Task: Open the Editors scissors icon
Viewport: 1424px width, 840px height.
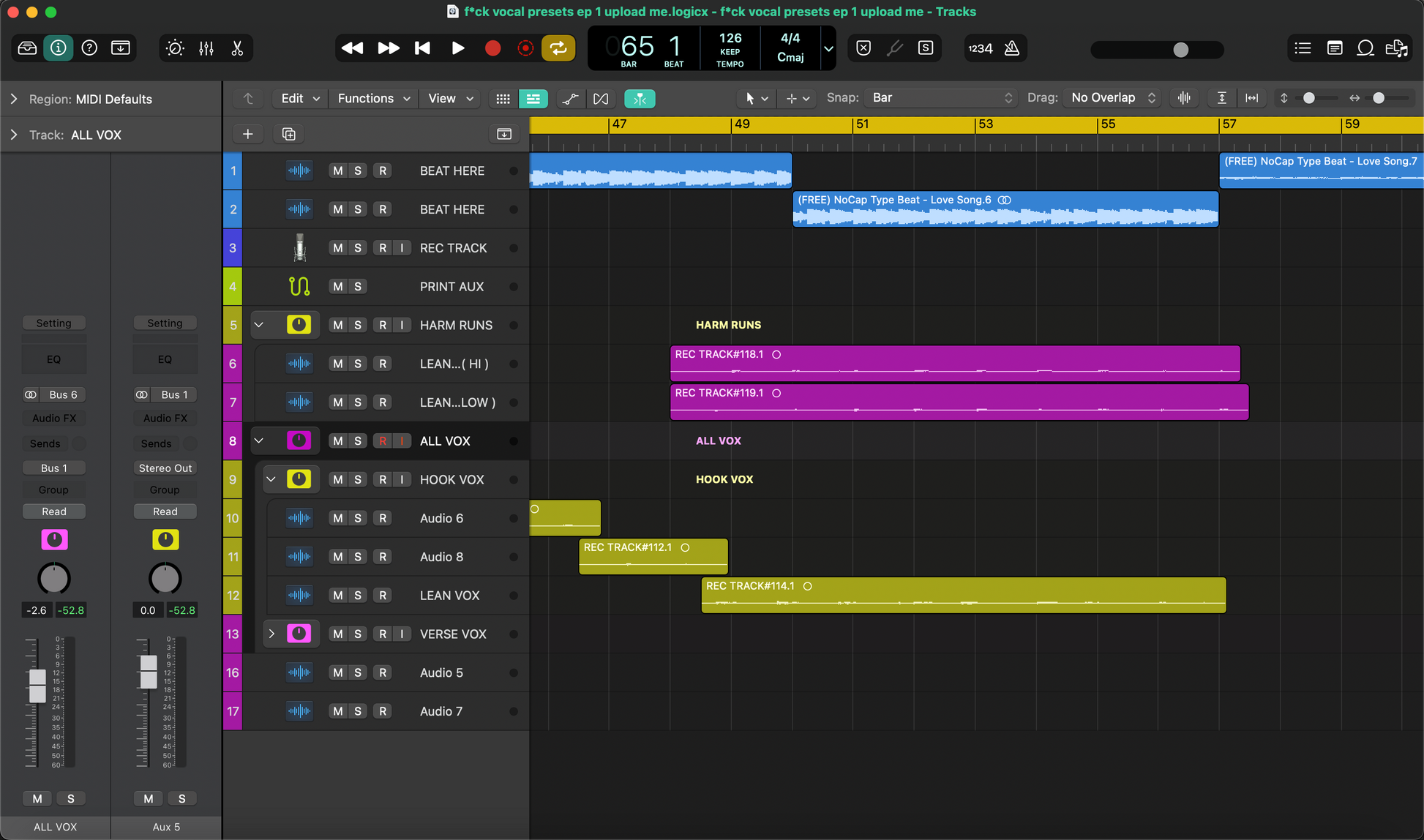Action: [237, 48]
